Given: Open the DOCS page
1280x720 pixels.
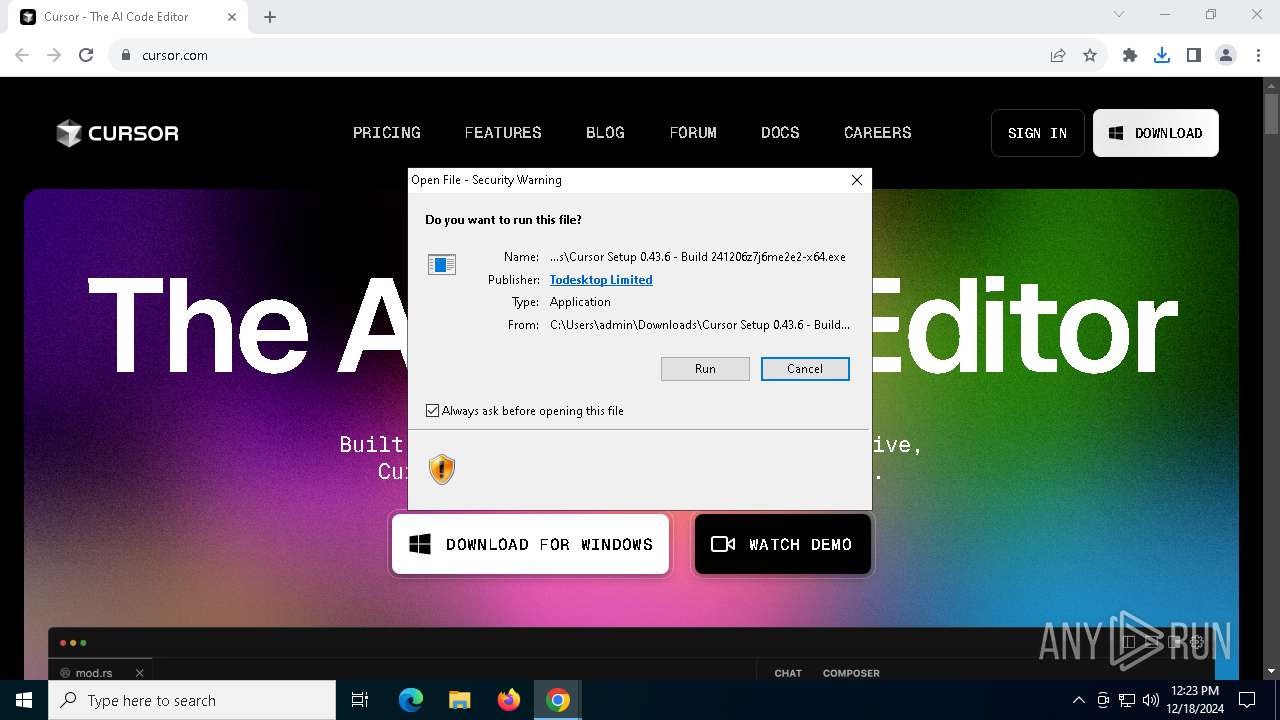Looking at the screenshot, I should click(x=780, y=133).
